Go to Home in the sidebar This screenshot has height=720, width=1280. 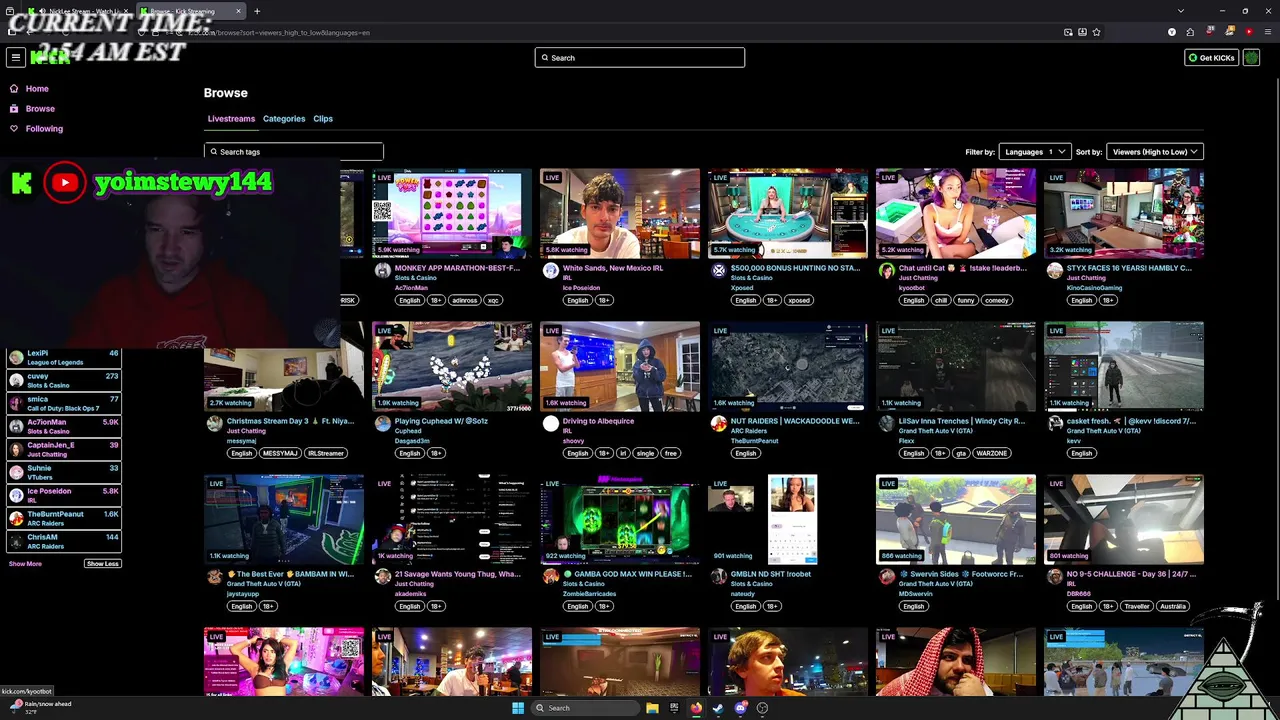coord(37,89)
